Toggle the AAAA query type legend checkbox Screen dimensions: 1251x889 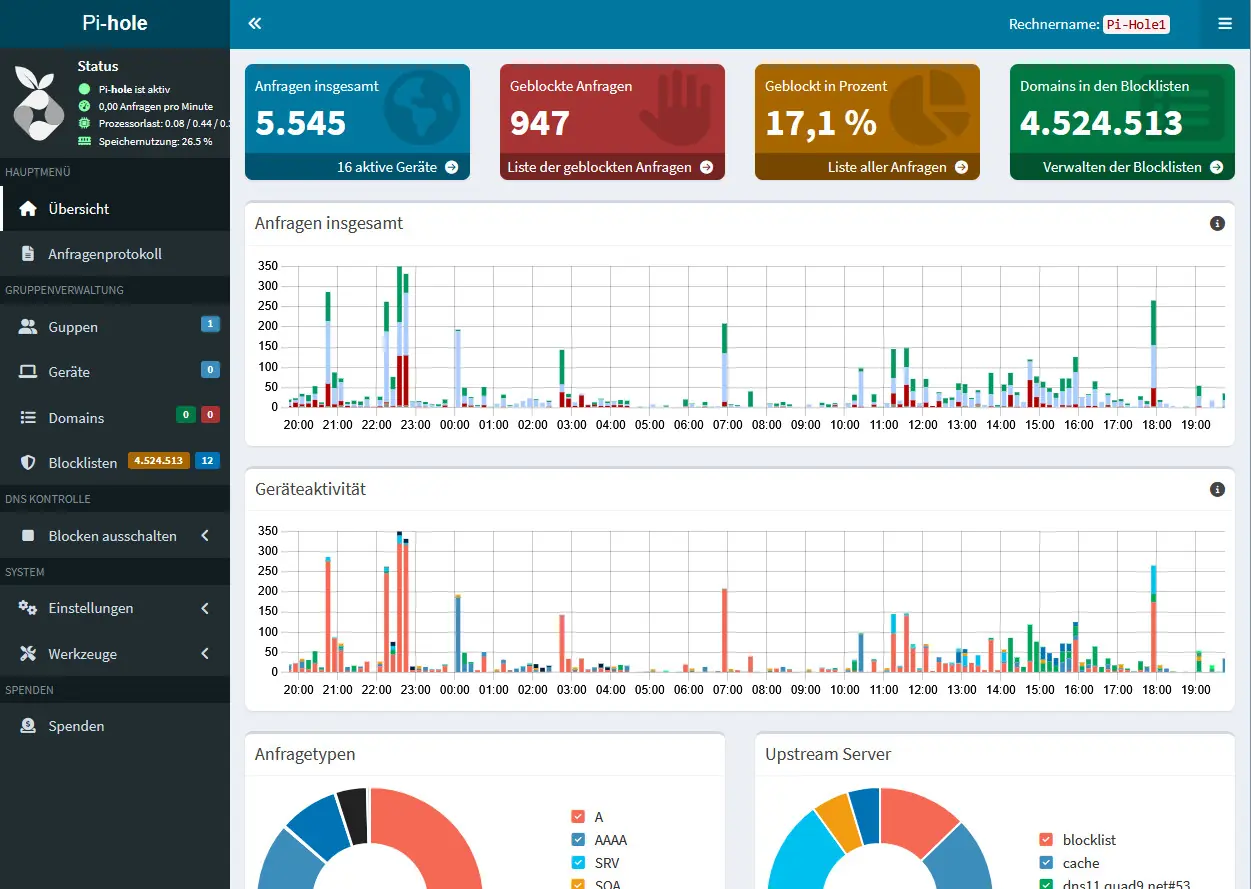(x=577, y=840)
